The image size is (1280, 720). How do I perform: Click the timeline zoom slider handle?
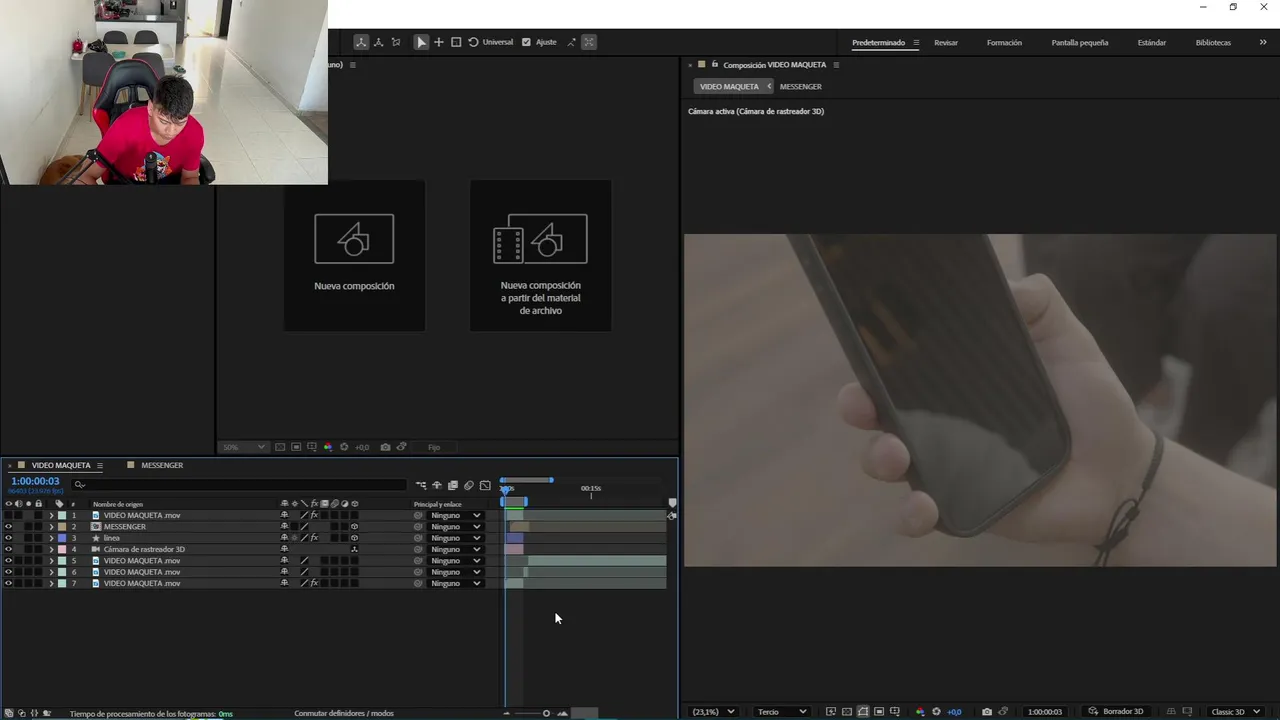546,713
